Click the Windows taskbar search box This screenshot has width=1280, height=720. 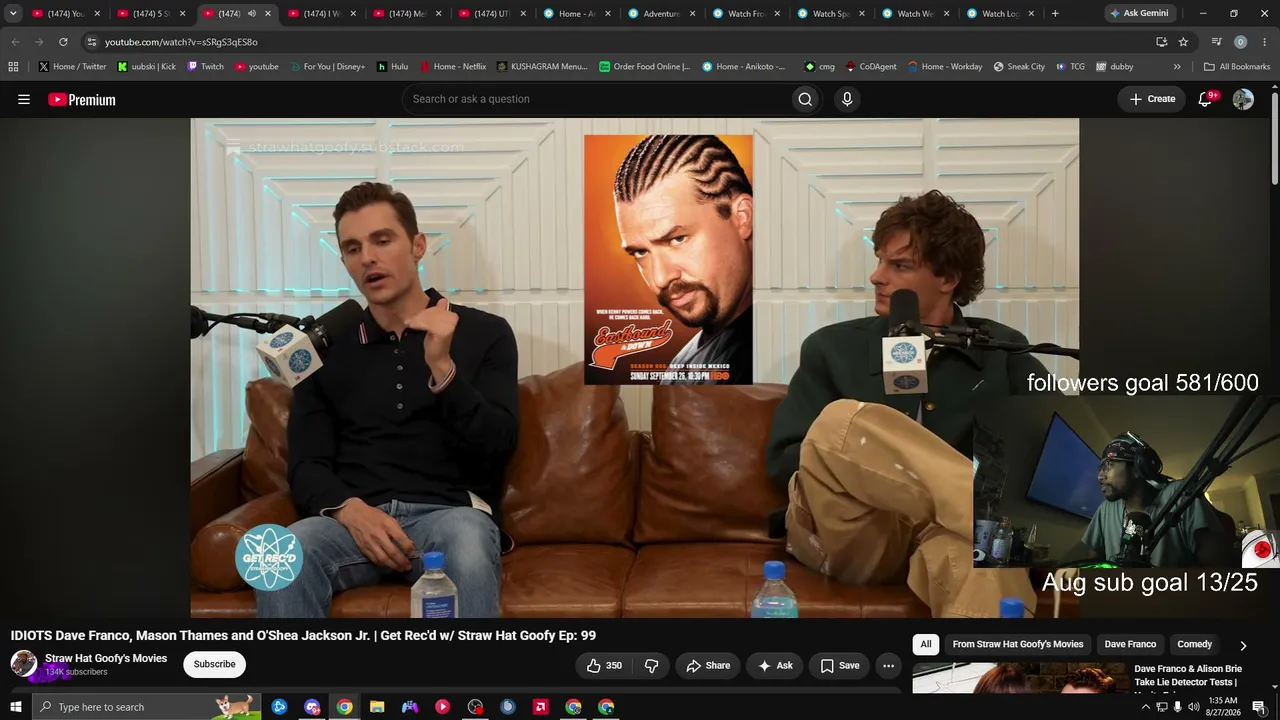[x=146, y=707]
